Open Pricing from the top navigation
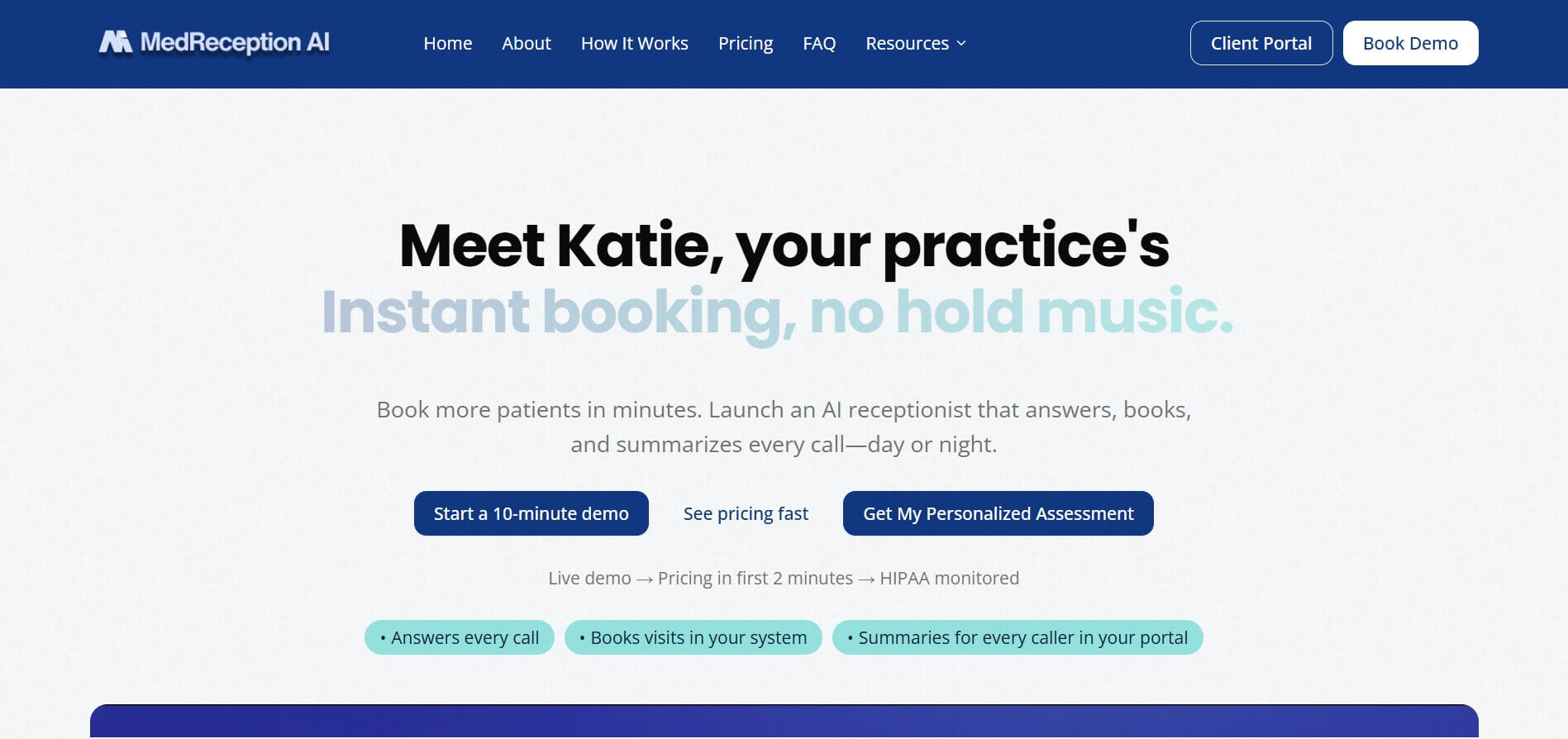Viewport: 1568px width, 739px height. pyautogui.click(x=745, y=43)
